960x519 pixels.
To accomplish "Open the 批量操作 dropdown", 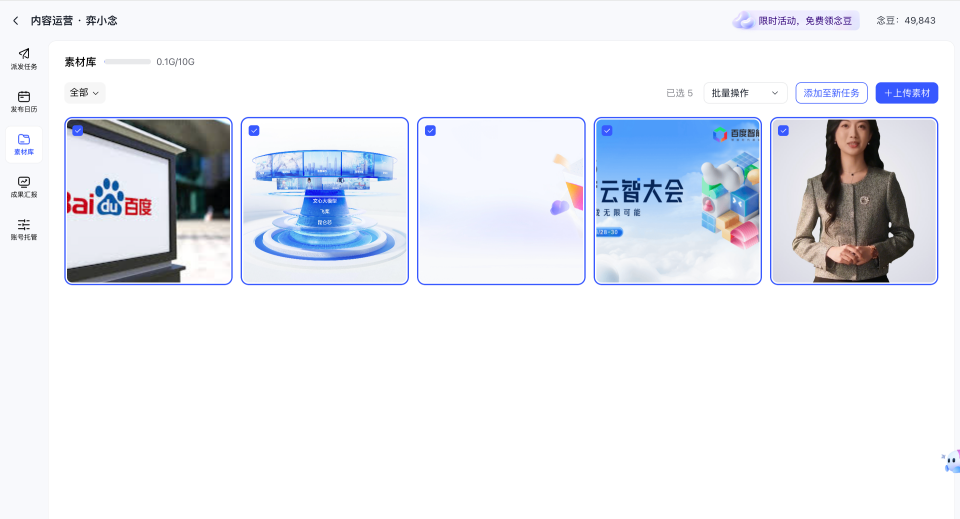I will pyautogui.click(x=745, y=93).
